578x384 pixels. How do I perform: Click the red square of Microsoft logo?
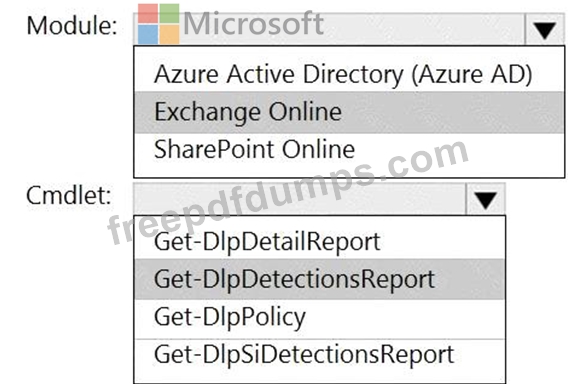(x=148, y=13)
